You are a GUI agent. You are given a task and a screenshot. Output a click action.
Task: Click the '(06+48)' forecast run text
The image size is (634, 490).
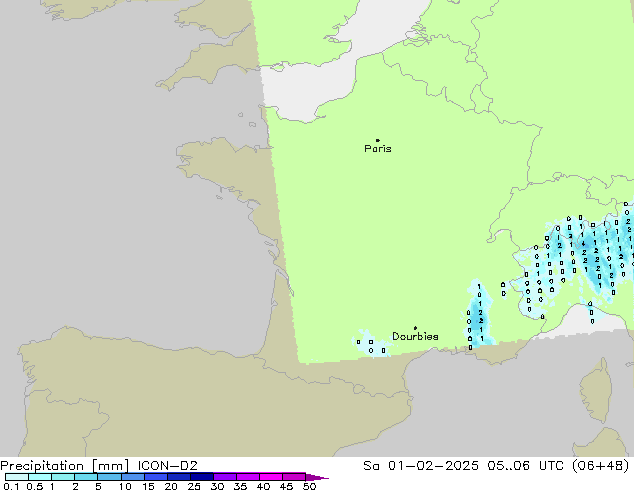(x=601, y=466)
